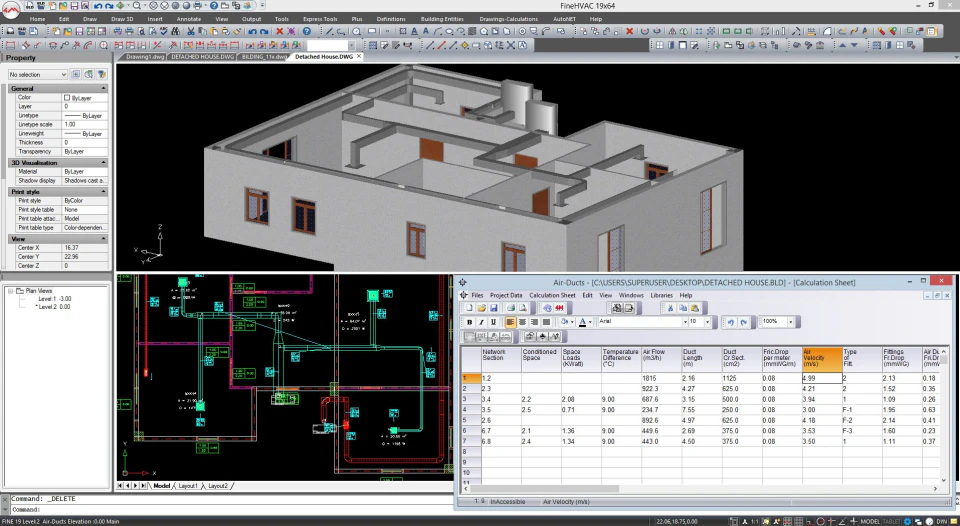This screenshot has width=960, height=526.
Task: Right align text in Air-Ducts sheet
Action: [534, 322]
